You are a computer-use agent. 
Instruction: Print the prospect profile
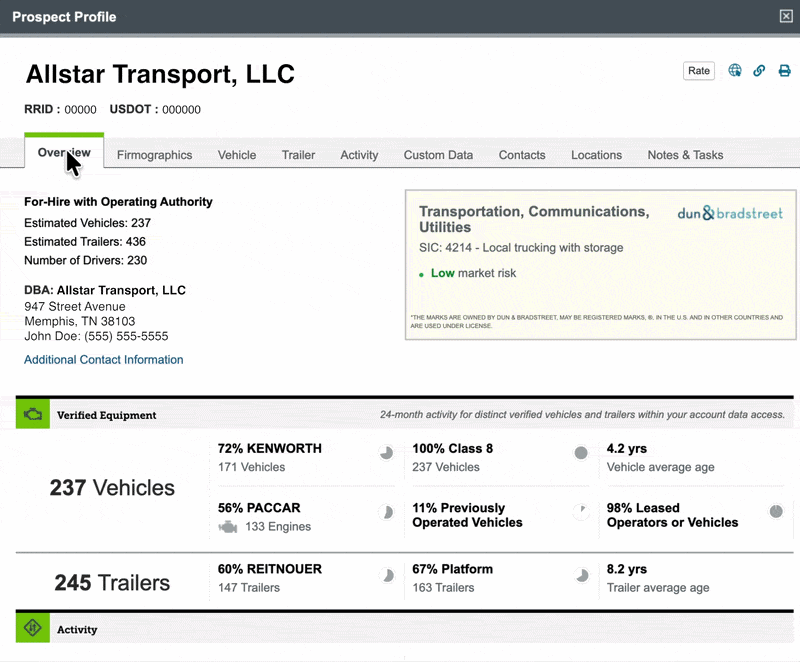coord(784,70)
